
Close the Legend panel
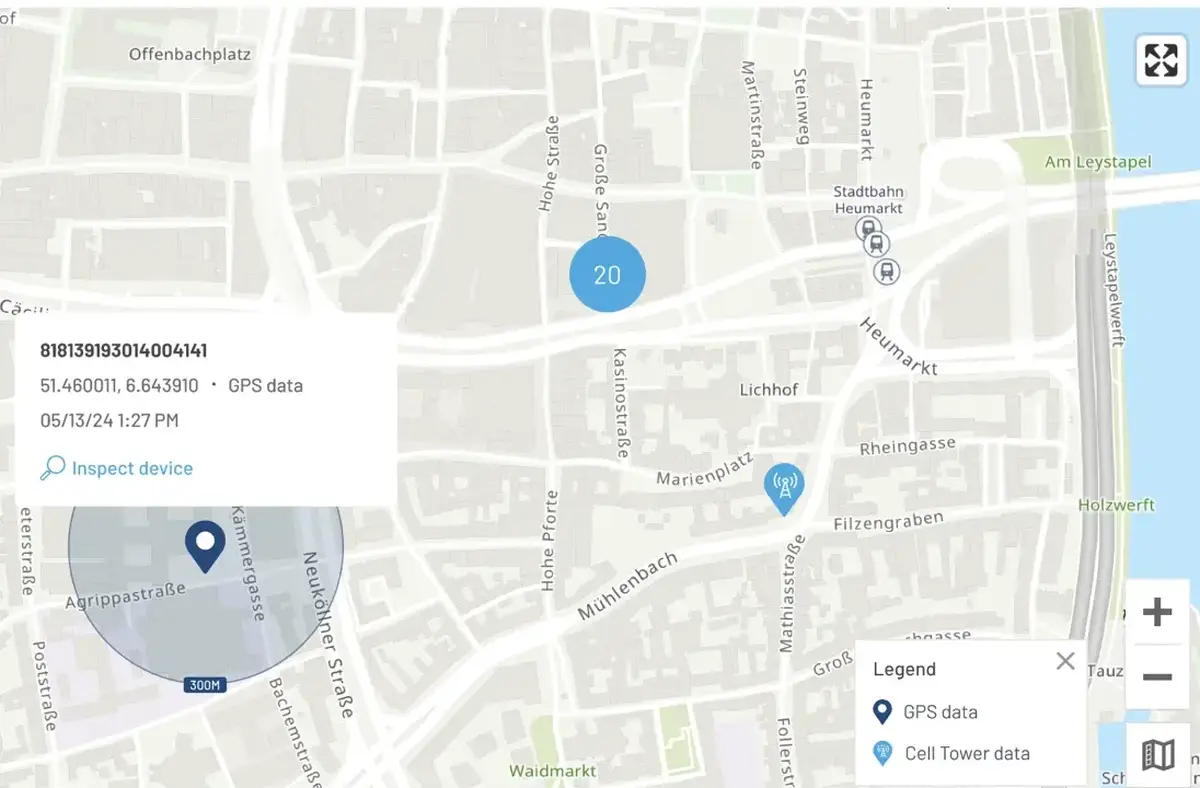pyautogui.click(x=1065, y=661)
